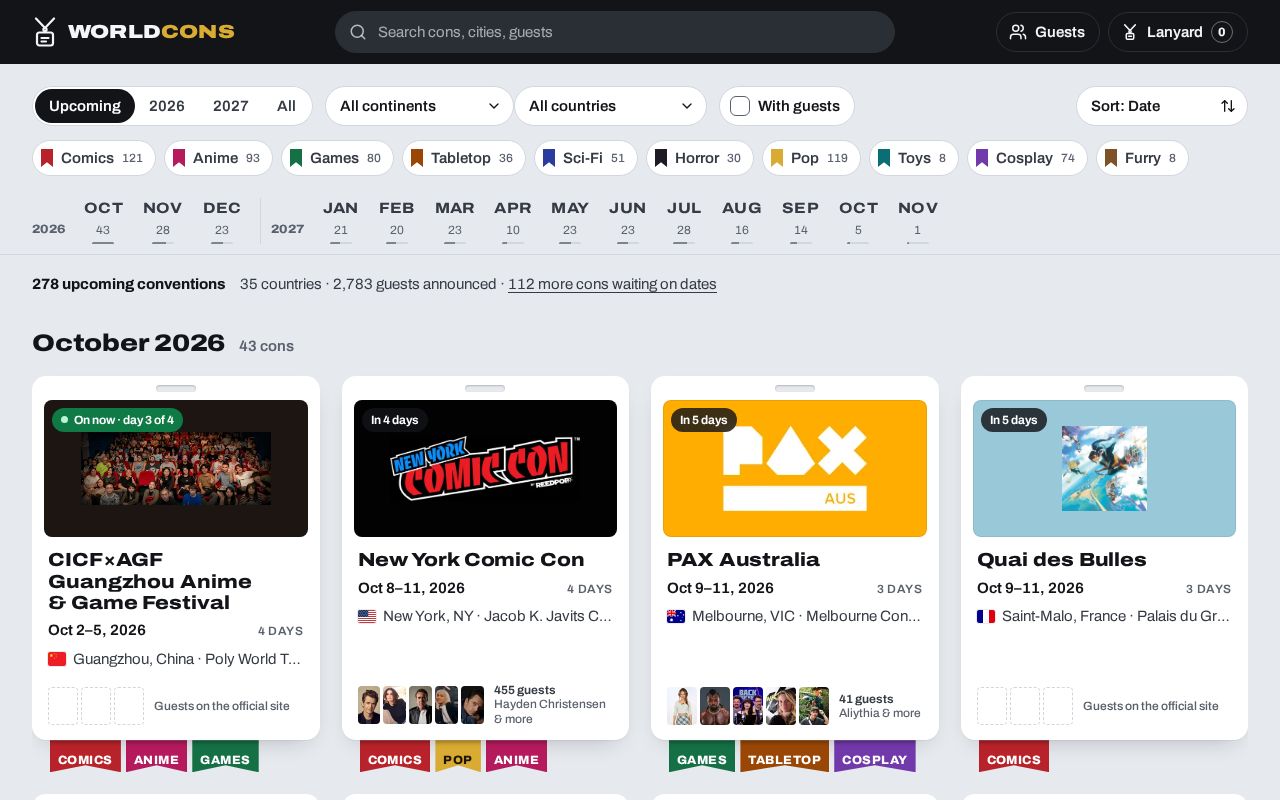This screenshot has width=1280, height=800.
Task: Open the Sort: Date dropdown
Action: (1162, 106)
